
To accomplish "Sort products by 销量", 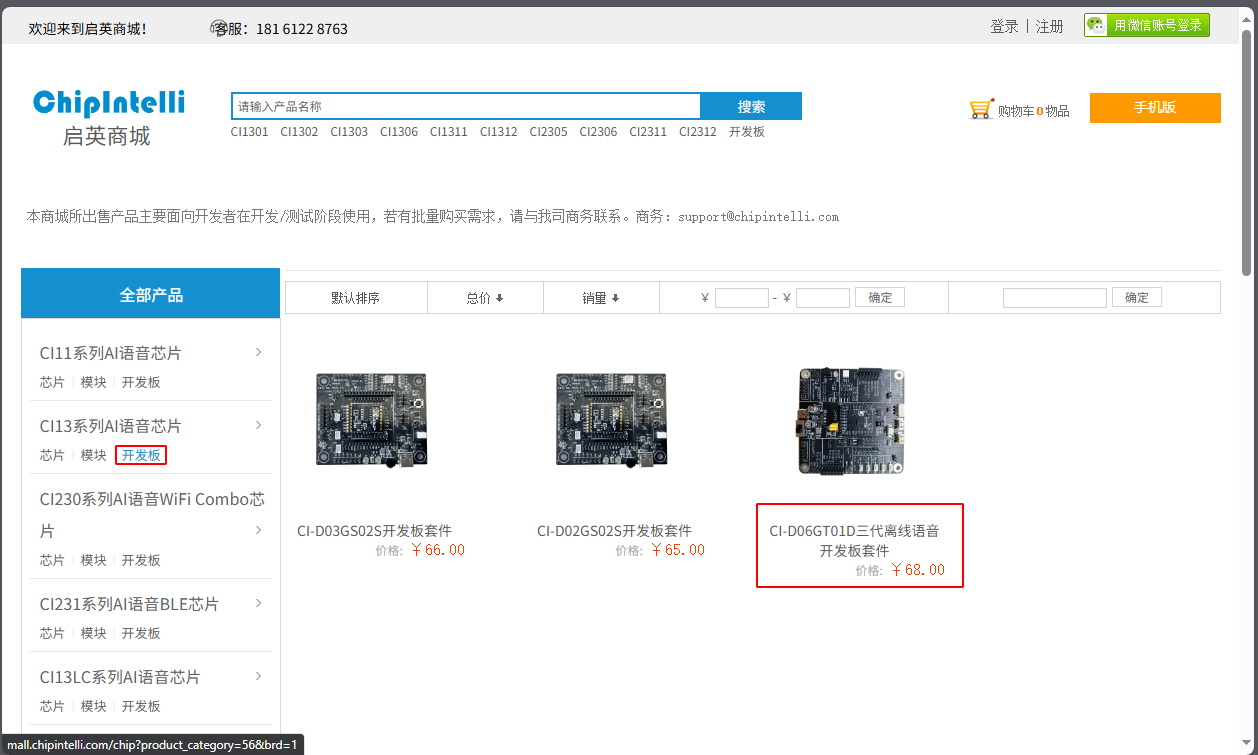I will tap(601, 298).
